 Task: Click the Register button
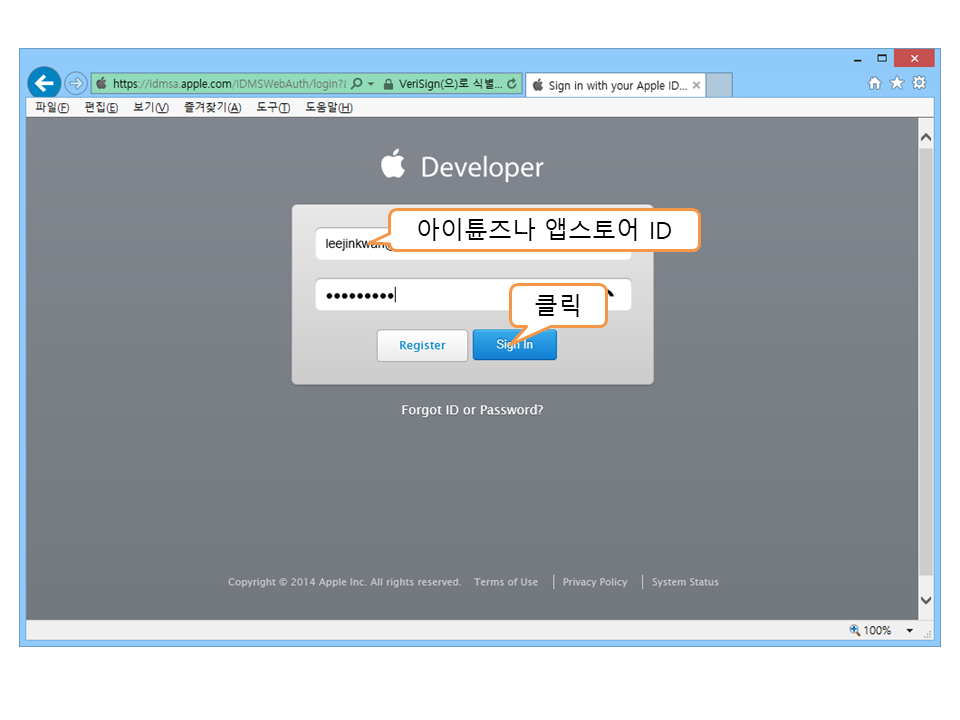click(x=422, y=345)
